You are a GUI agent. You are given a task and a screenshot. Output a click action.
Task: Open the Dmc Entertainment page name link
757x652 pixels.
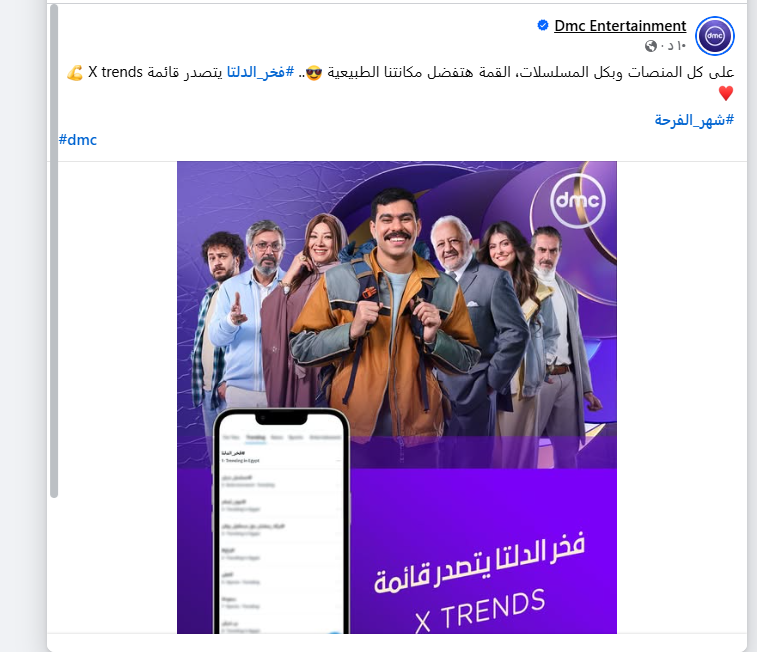(x=620, y=26)
